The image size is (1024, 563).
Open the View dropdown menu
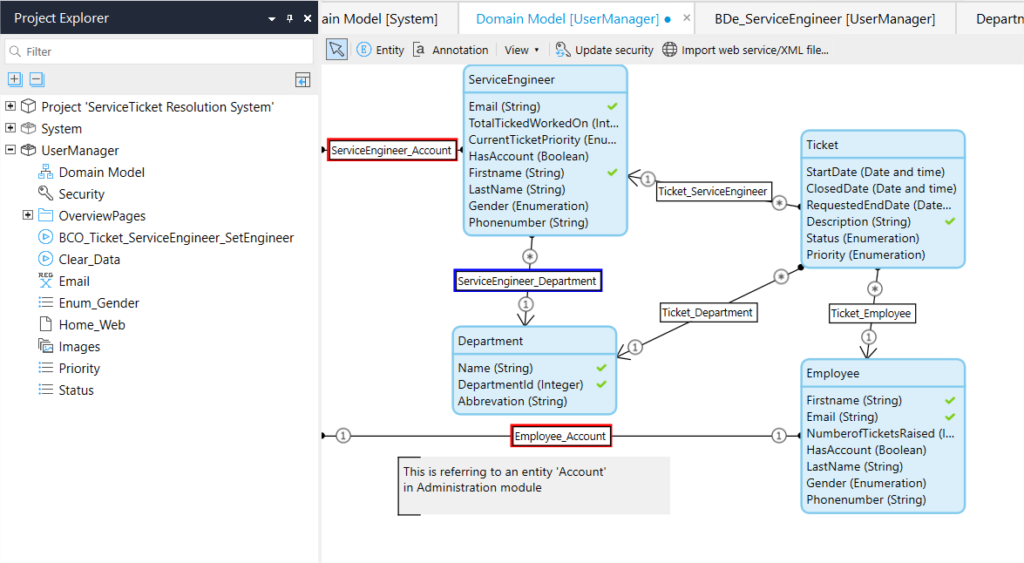(521, 50)
